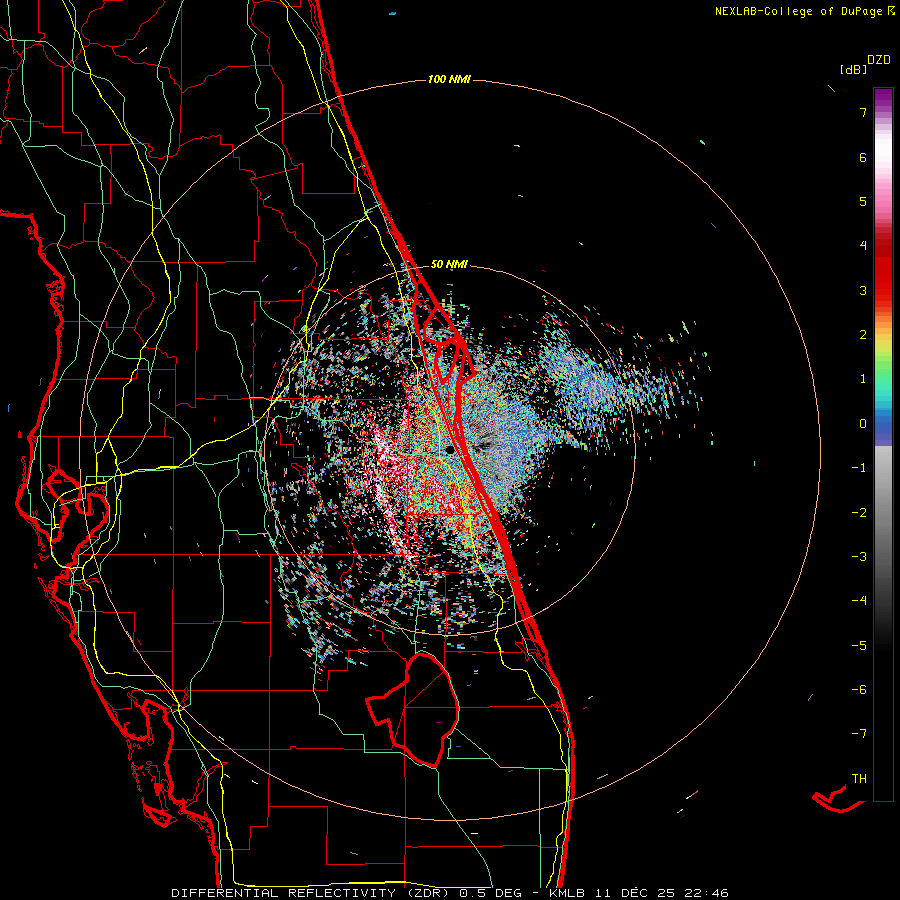The image size is (900, 900).
Task: Click the DZD legend title
Action: click(879, 60)
